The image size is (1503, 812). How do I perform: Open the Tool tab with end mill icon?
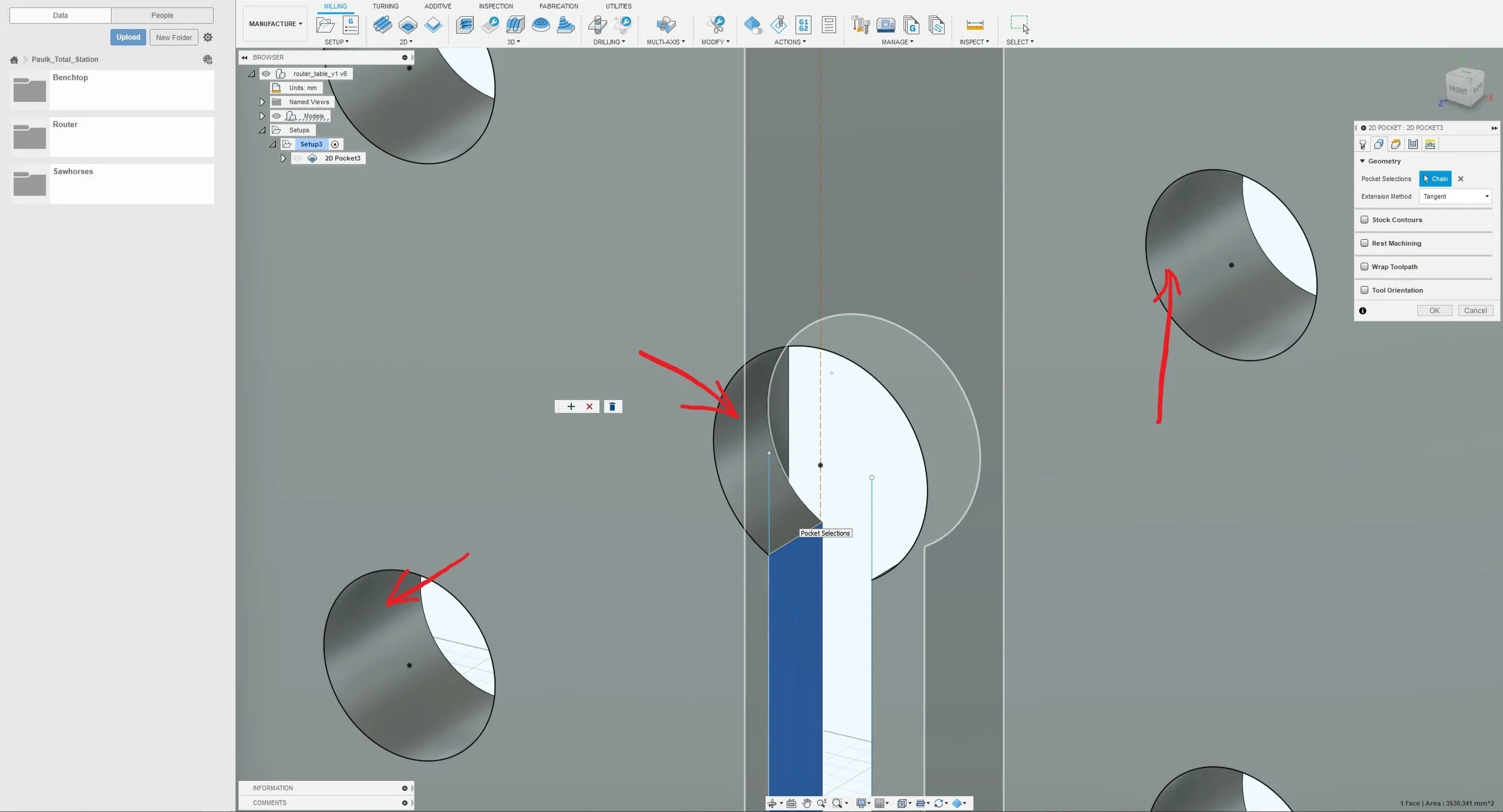(x=1362, y=144)
